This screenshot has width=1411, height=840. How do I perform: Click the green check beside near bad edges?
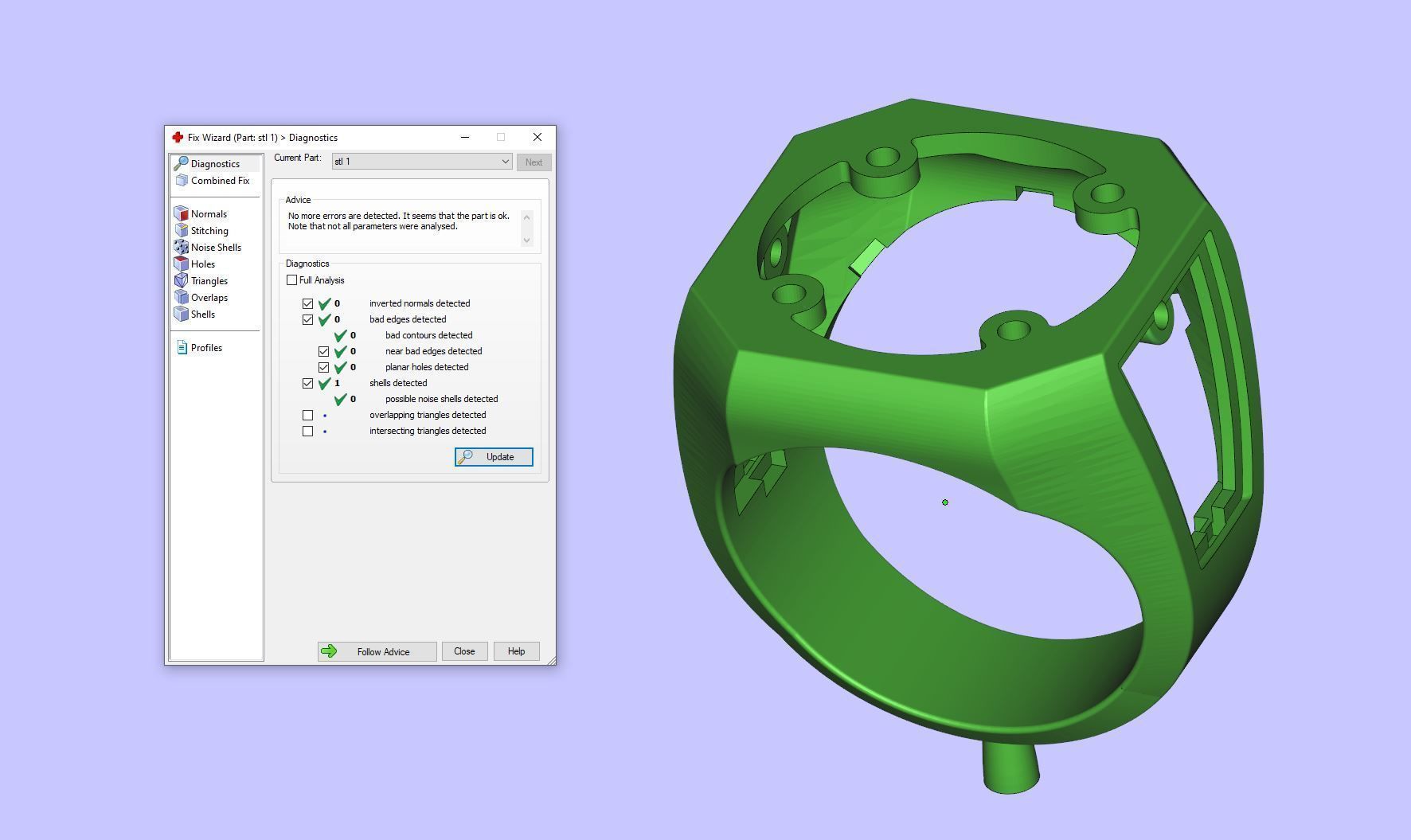(340, 351)
